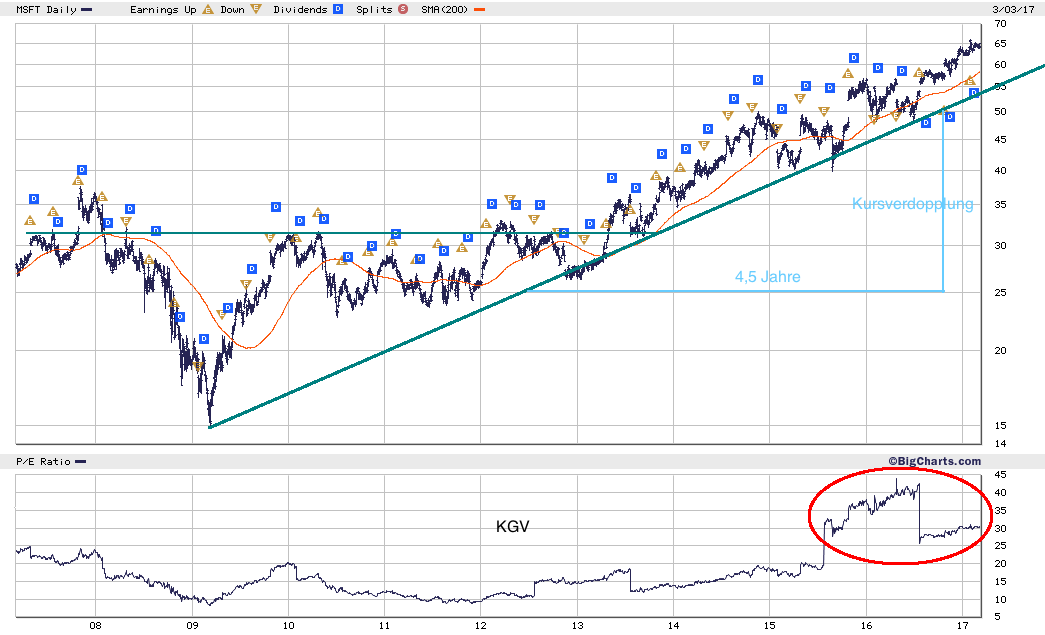Click the 70 label on price axis
This screenshot has height=635, width=1045.
(x=1000, y=24)
